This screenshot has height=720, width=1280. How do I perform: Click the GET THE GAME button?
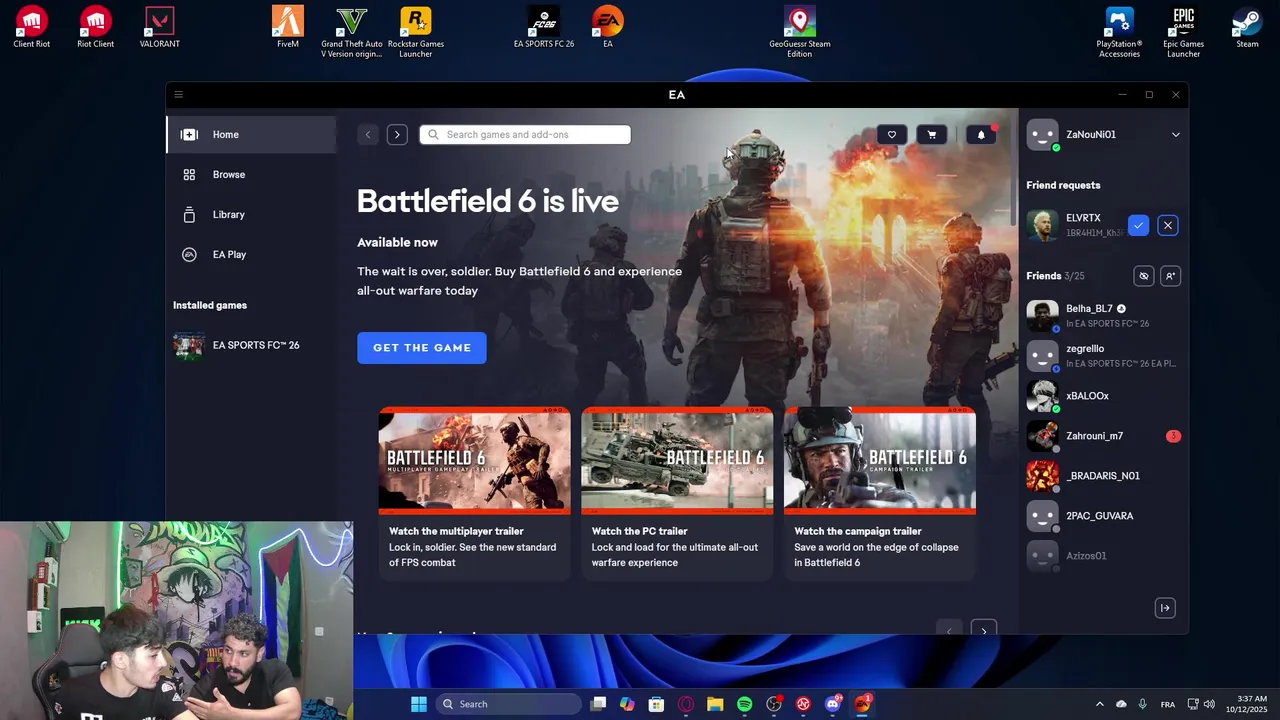(422, 348)
